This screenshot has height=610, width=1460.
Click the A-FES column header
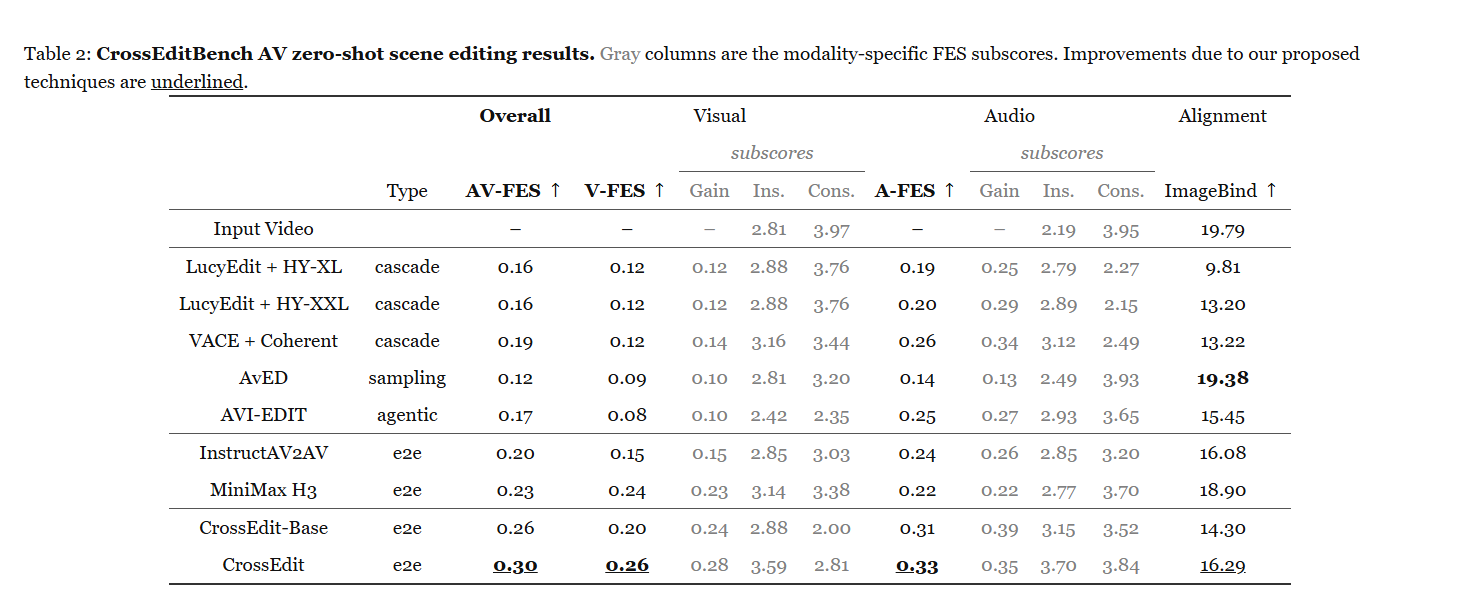pyautogui.click(x=915, y=190)
